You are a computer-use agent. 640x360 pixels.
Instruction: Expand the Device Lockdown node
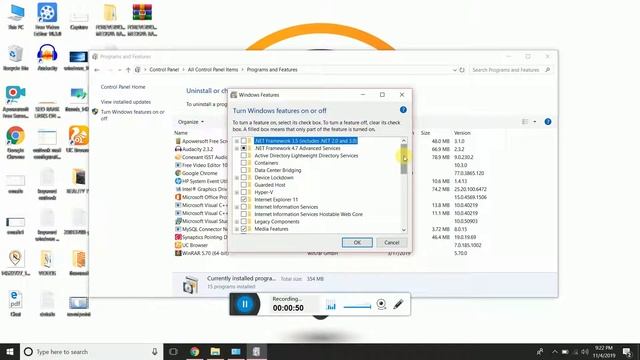point(237,178)
